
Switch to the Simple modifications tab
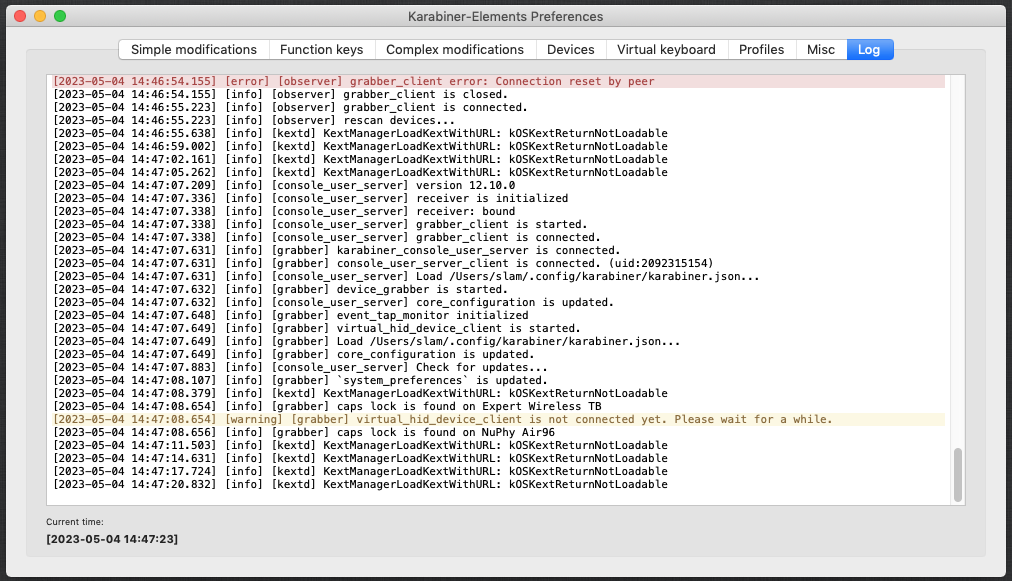tap(194, 50)
